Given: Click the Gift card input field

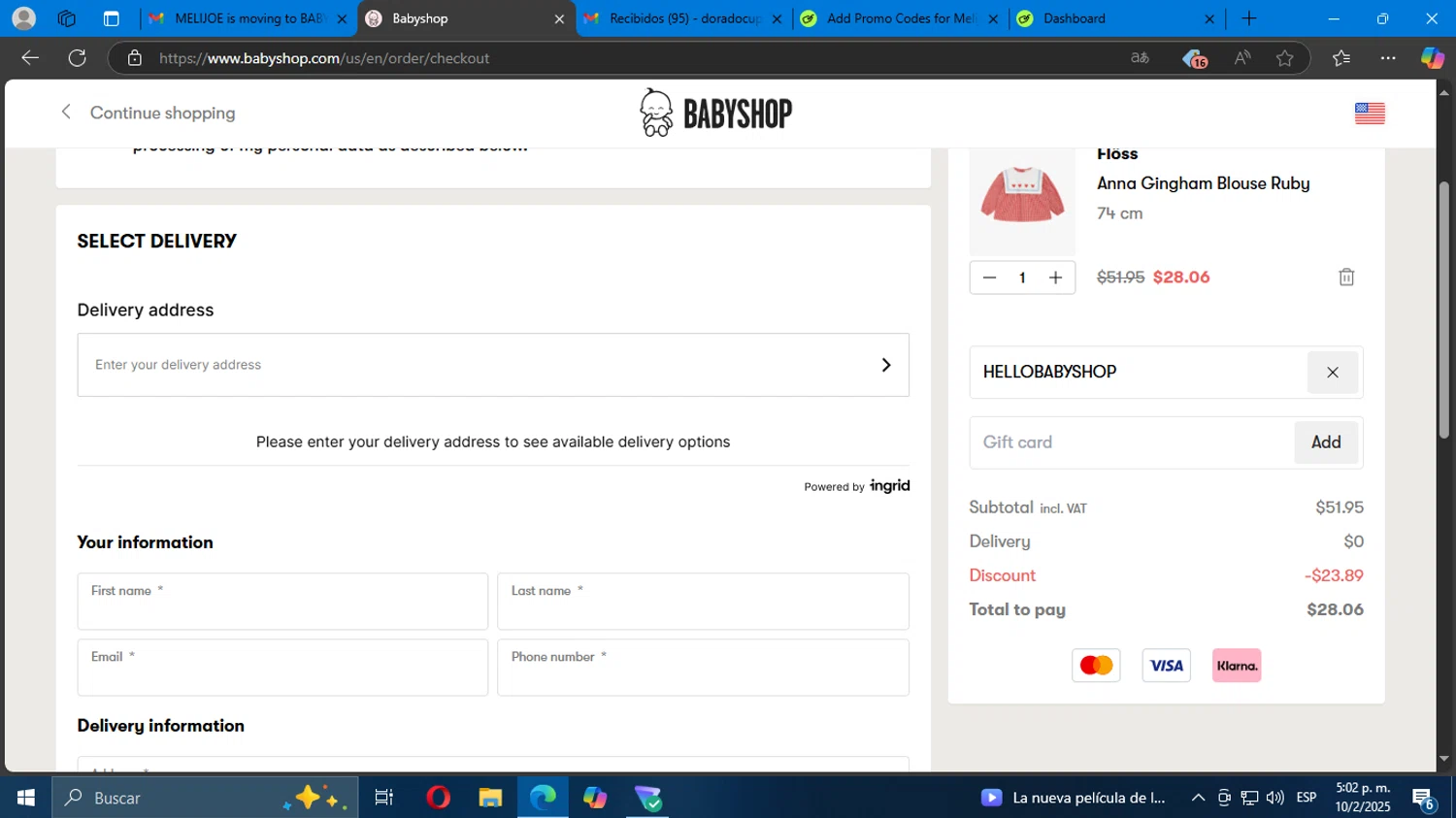Looking at the screenshot, I should pos(1132,442).
